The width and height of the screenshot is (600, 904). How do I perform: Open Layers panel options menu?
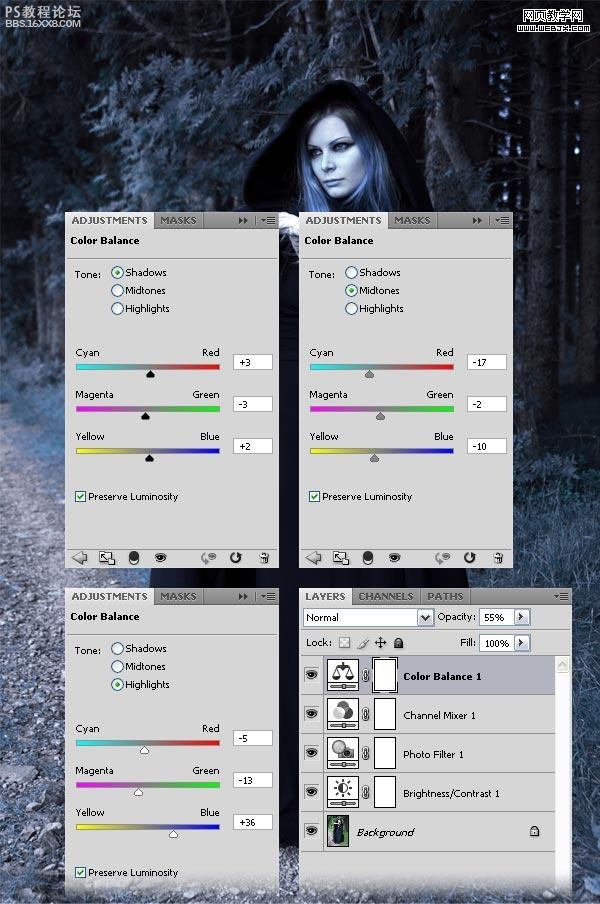561,596
